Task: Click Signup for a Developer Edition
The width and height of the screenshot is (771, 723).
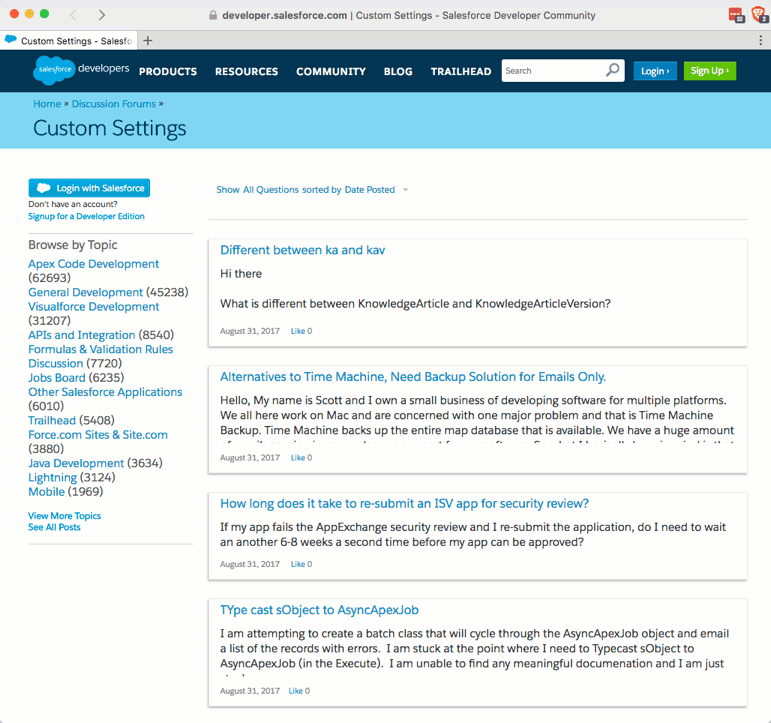Action: [86, 216]
